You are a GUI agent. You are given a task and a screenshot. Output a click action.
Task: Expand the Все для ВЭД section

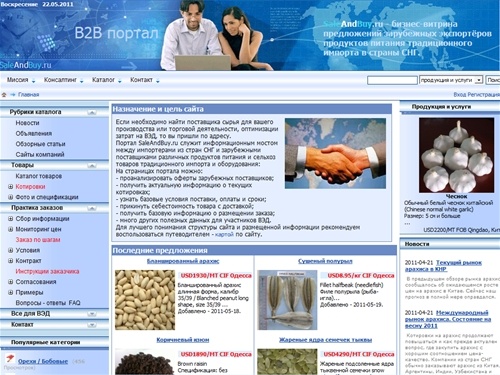92,314
